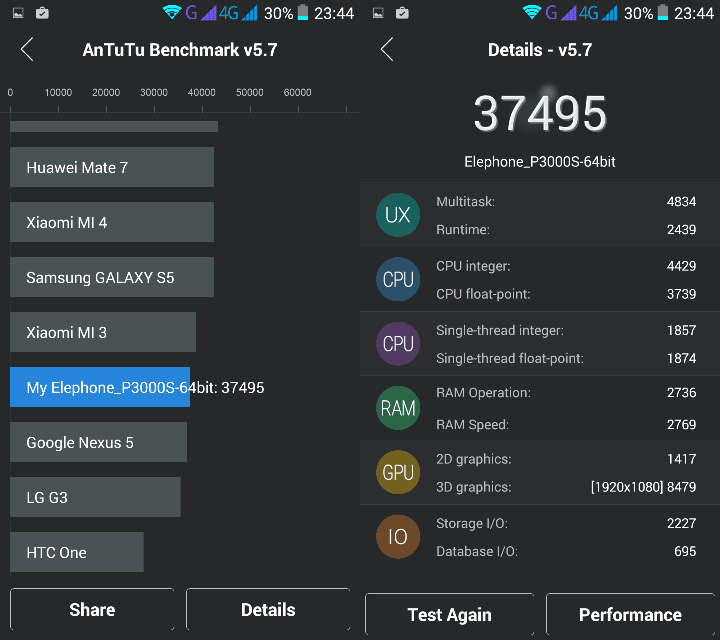Screen dimensions: 720x640
Task: Tap the Share button
Action: [92, 609]
